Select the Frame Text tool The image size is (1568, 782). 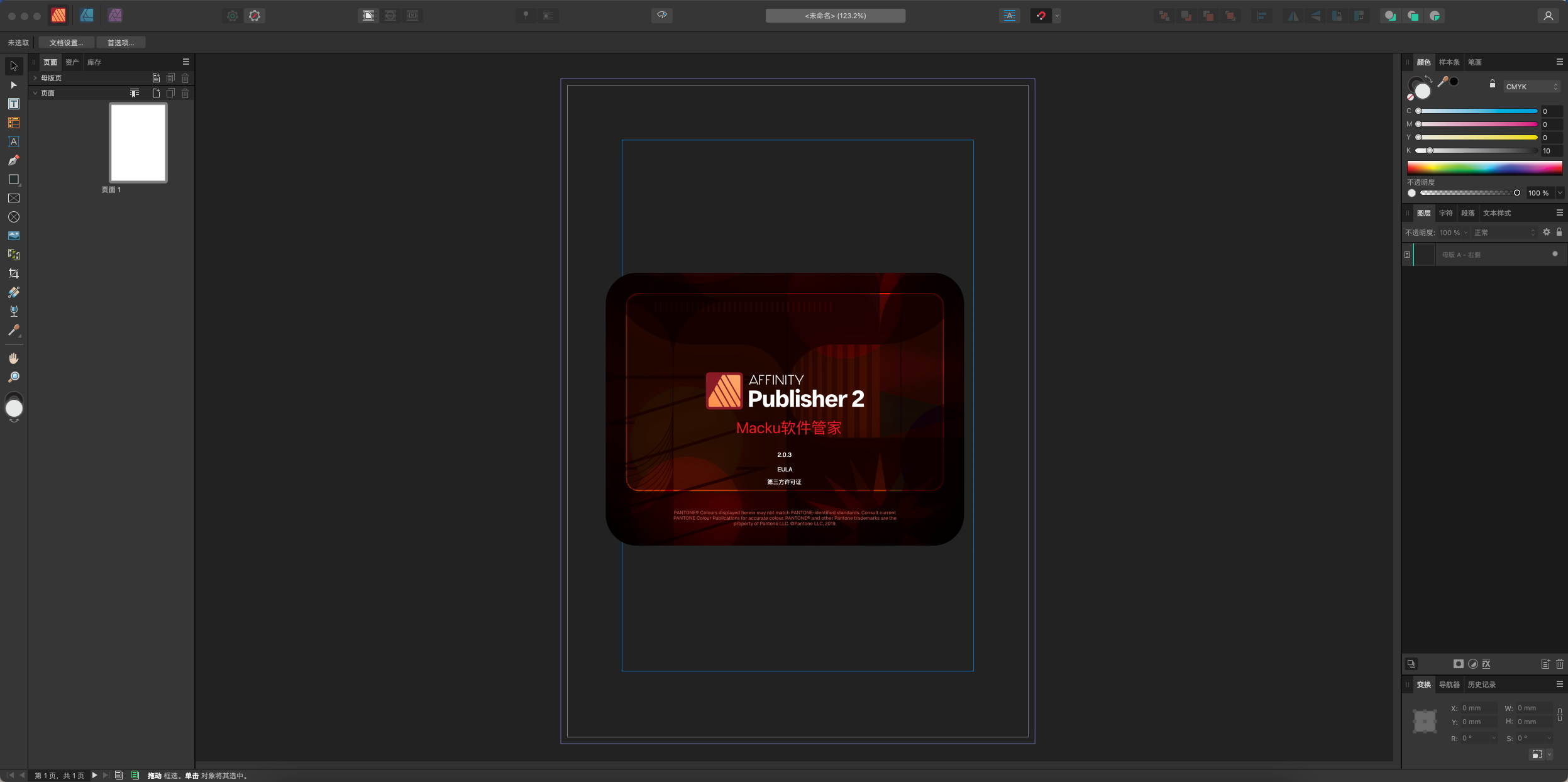14,104
